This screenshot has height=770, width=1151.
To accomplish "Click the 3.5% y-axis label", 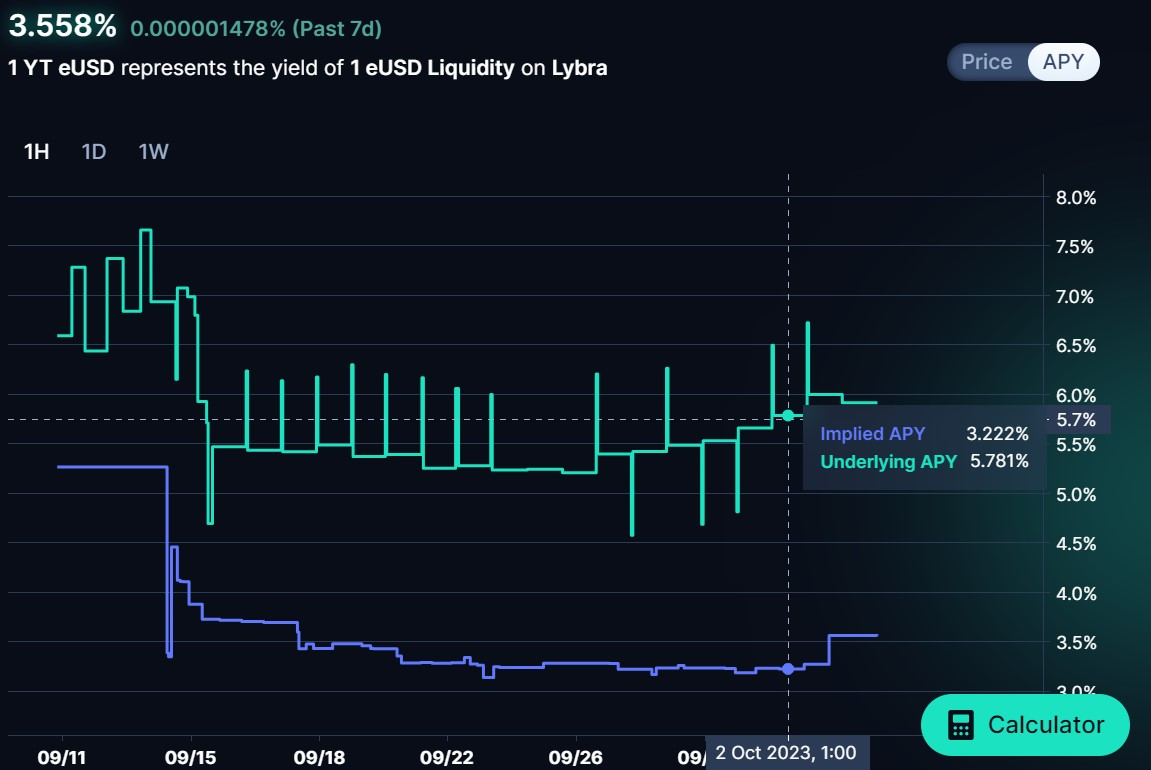I will click(1076, 643).
